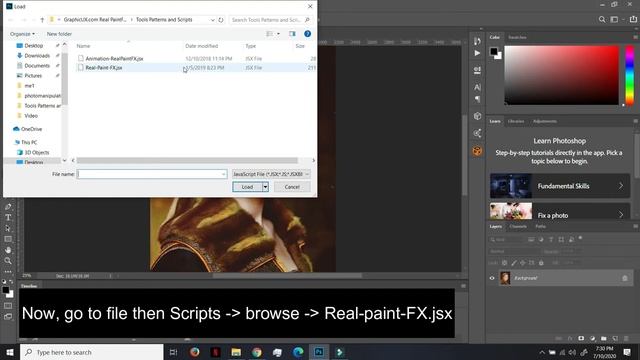Switch to the Adjustments tab

[x=545, y=121]
